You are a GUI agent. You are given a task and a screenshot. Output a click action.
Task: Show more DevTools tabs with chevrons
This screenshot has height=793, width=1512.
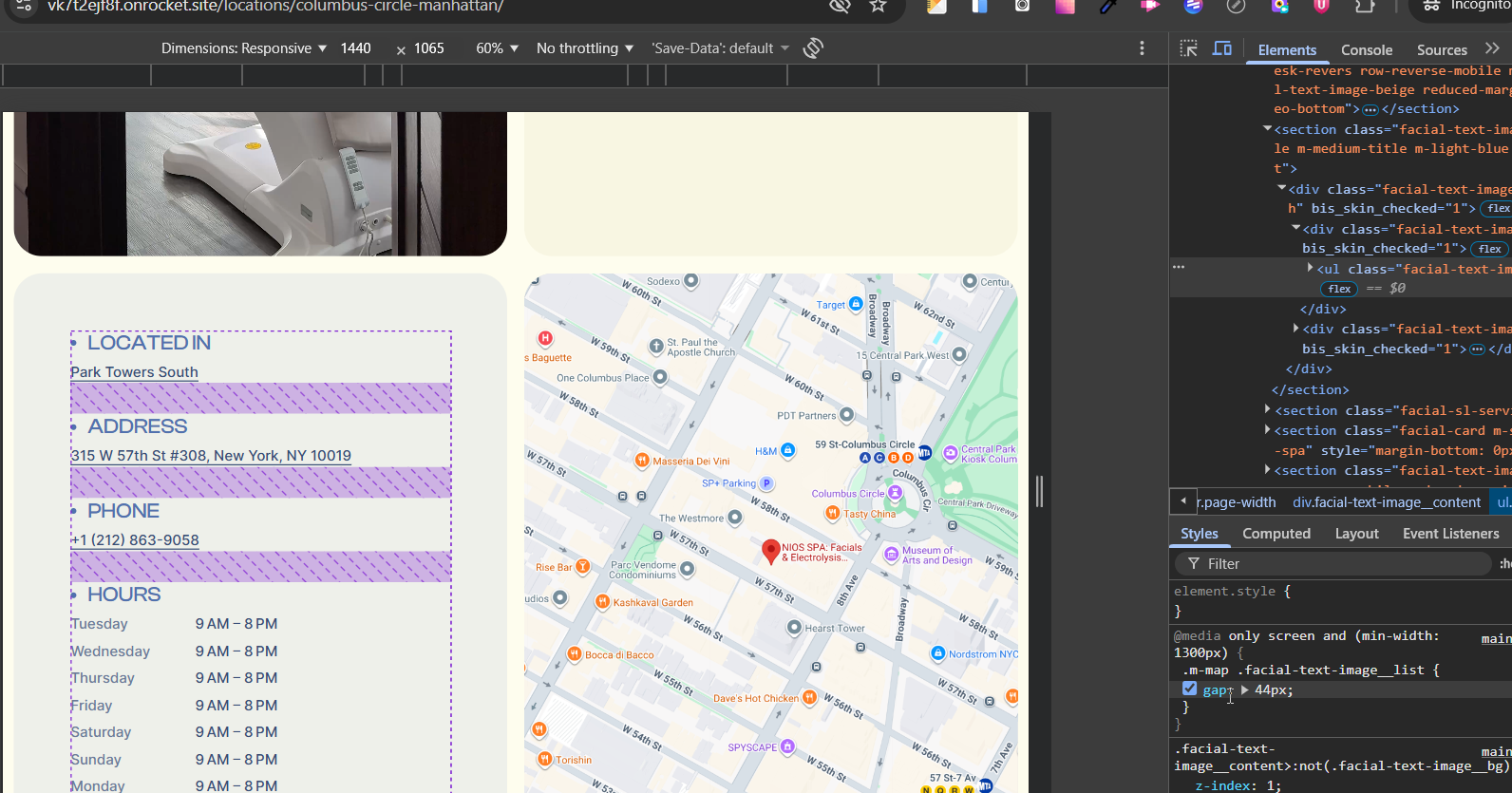pyautogui.click(x=1492, y=48)
